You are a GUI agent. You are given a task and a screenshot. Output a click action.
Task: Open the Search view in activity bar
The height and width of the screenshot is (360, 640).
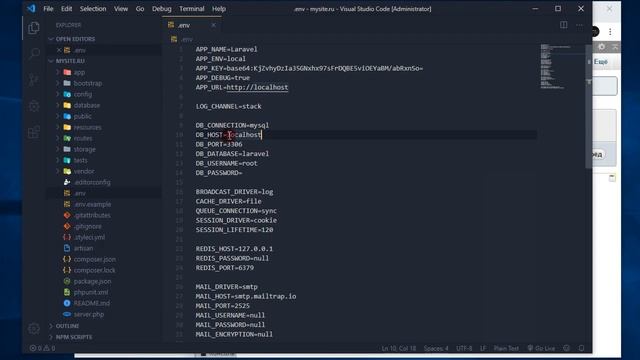[34, 53]
